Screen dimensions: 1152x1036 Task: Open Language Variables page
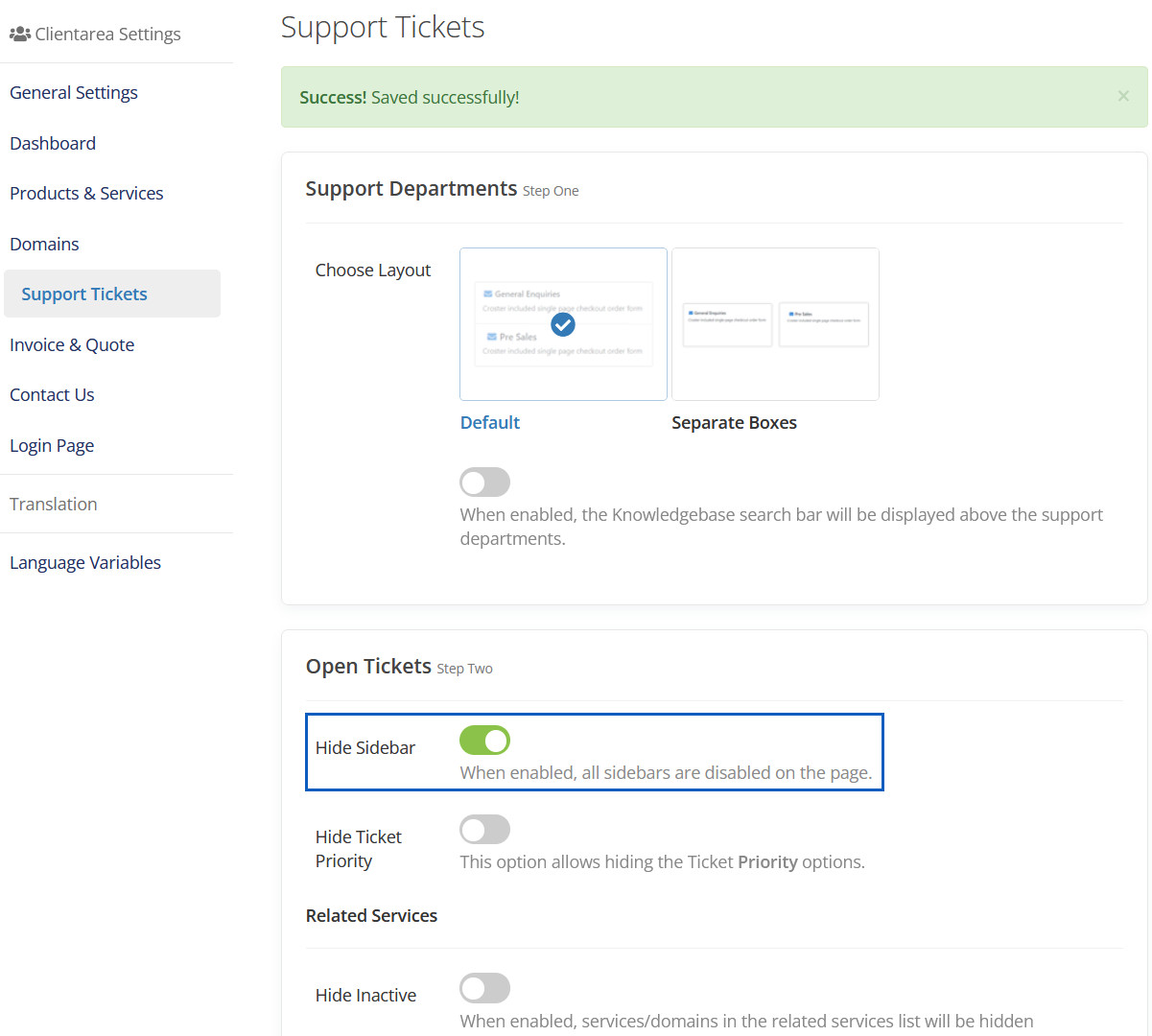(85, 563)
